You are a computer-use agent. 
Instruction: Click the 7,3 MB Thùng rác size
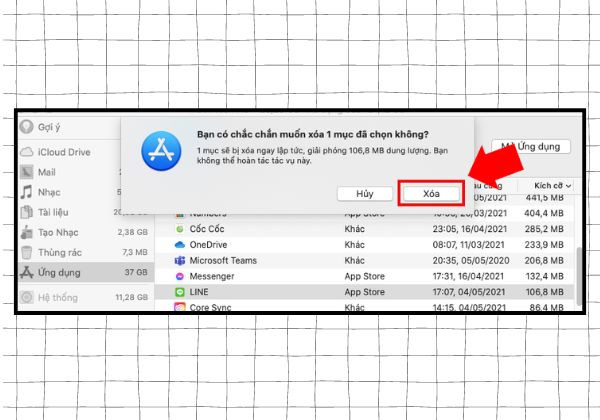[135, 252]
